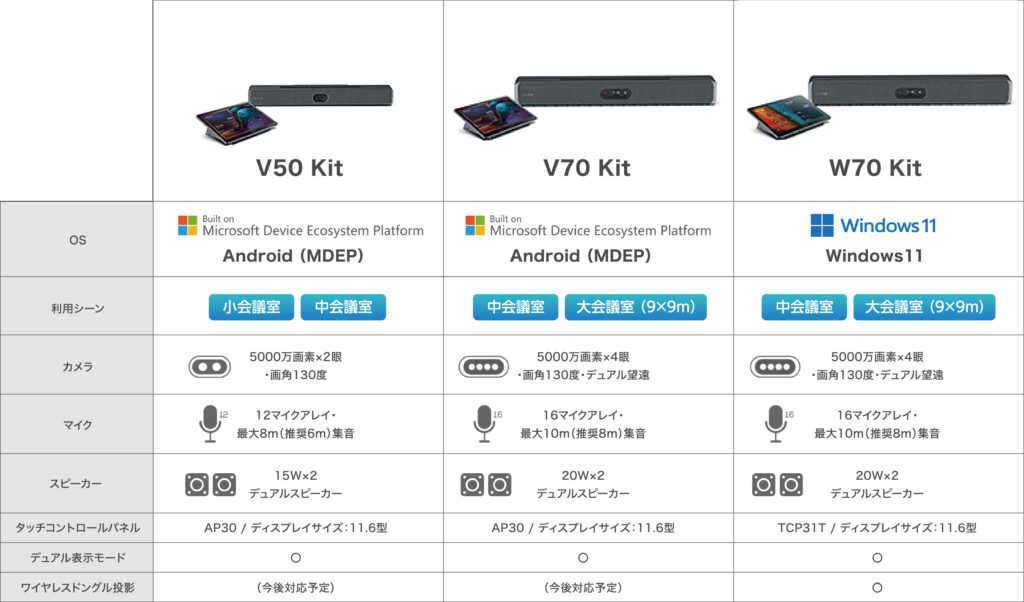Click the V70 Kit heading text

point(586,168)
